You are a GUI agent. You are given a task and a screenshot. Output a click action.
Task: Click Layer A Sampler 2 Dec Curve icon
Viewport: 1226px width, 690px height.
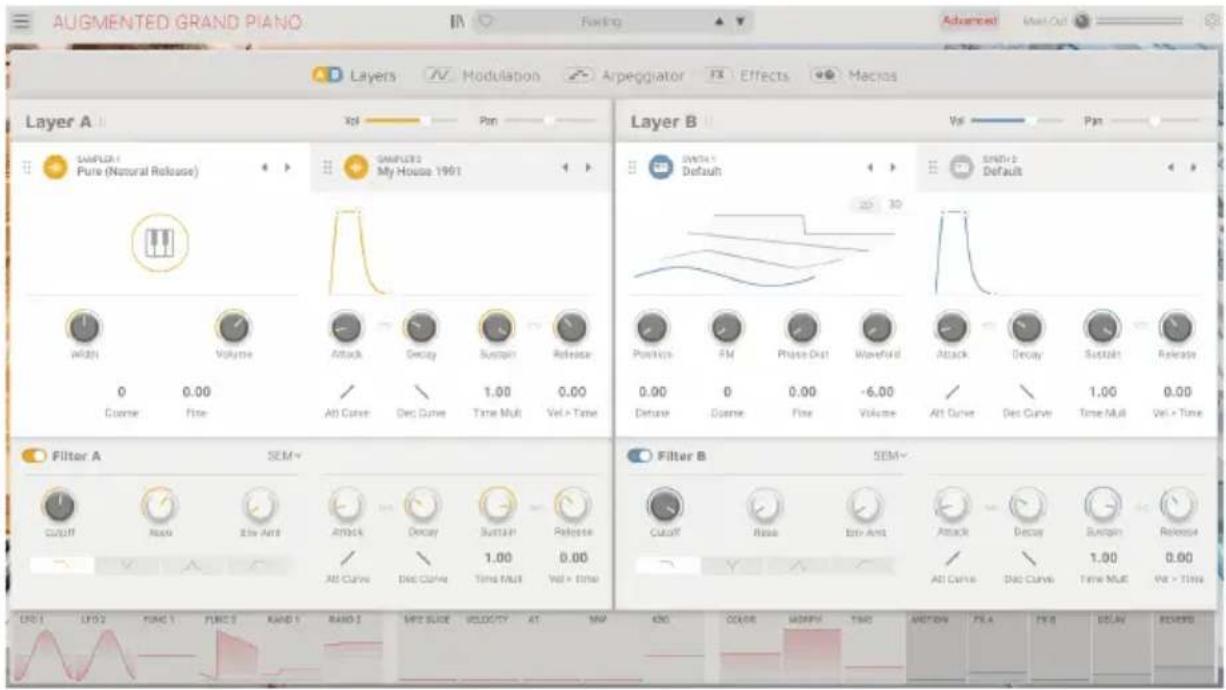point(420,392)
